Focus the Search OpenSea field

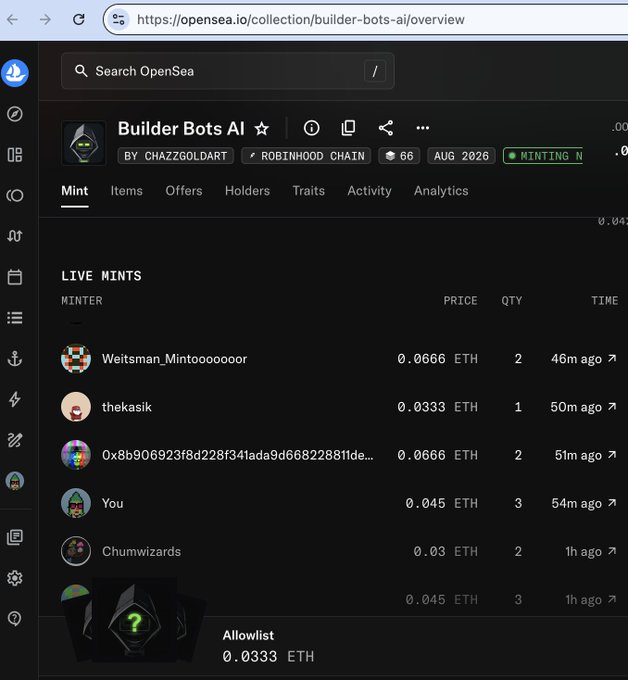point(228,71)
